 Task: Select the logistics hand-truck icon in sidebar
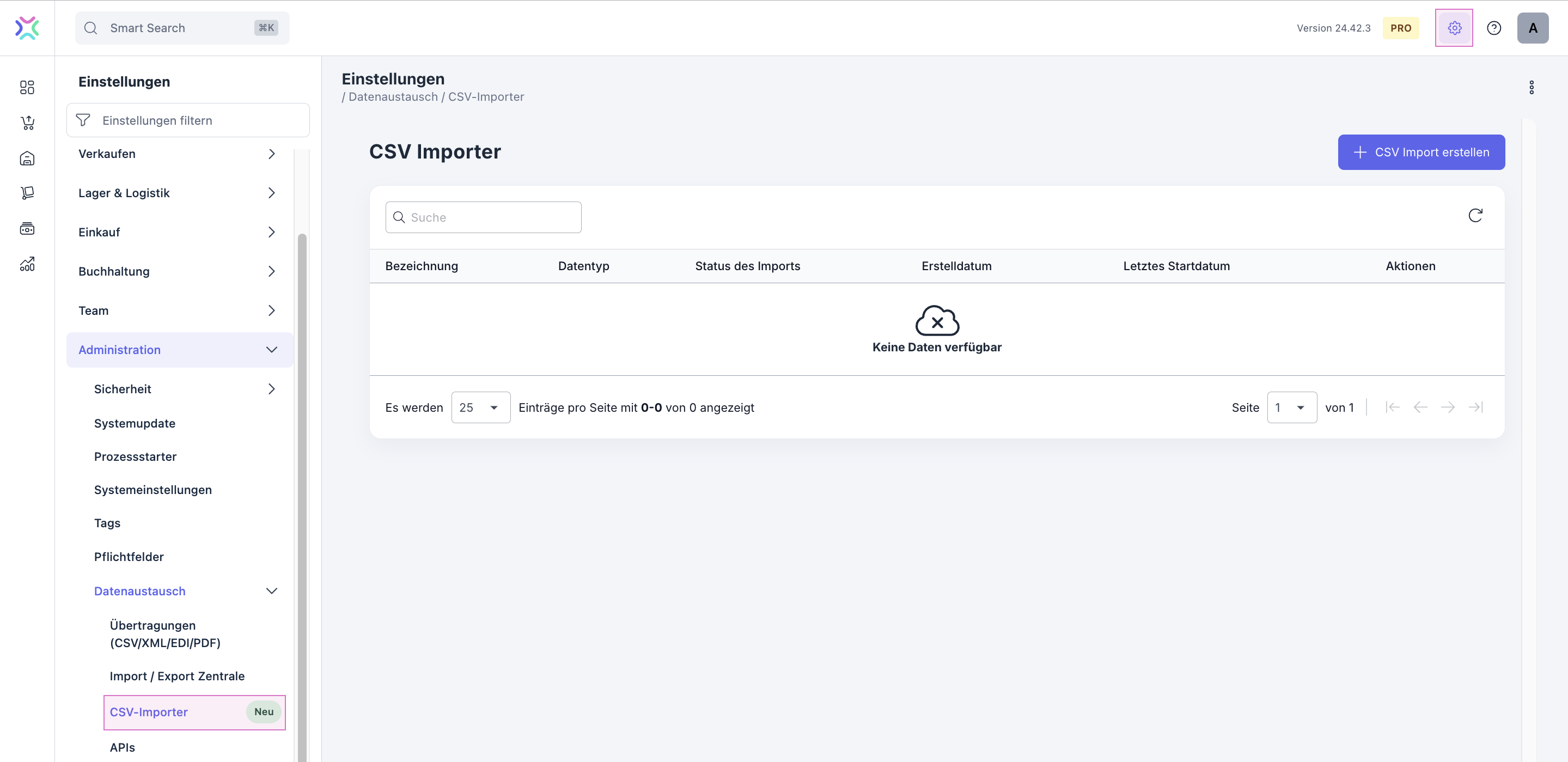click(x=27, y=193)
